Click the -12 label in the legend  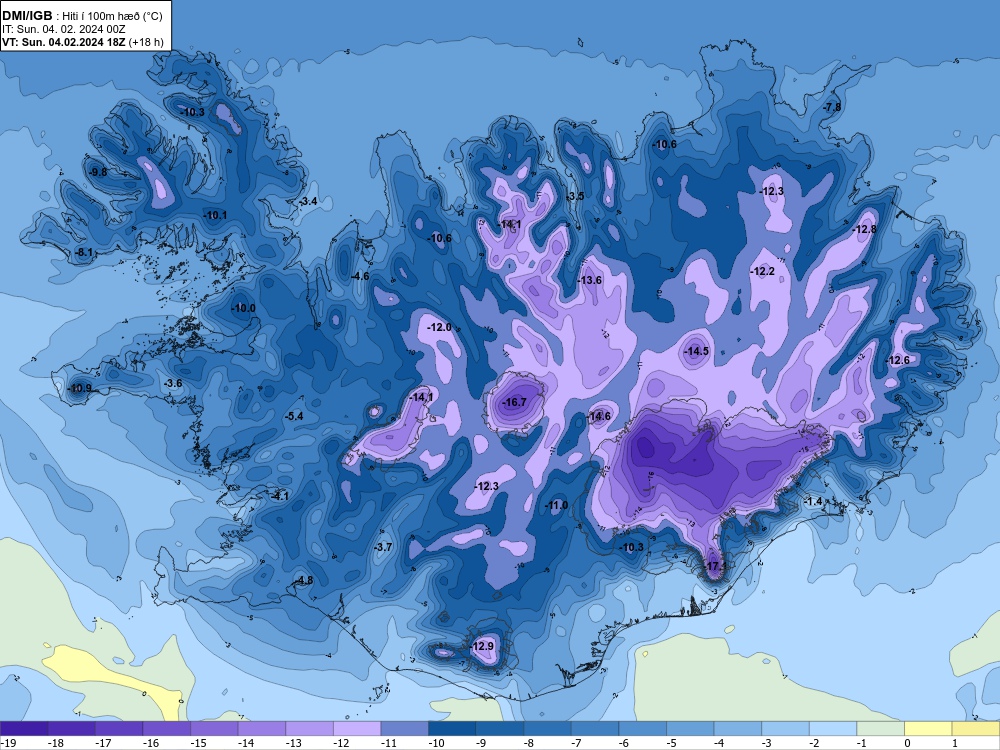[x=341, y=743]
